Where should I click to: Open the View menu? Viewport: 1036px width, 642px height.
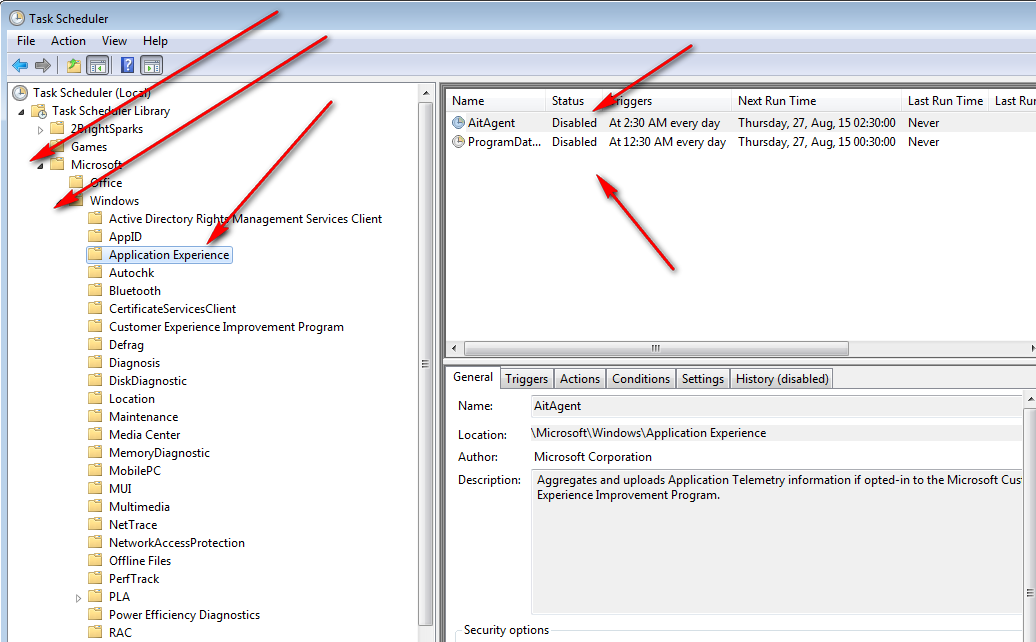pyautogui.click(x=114, y=40)
